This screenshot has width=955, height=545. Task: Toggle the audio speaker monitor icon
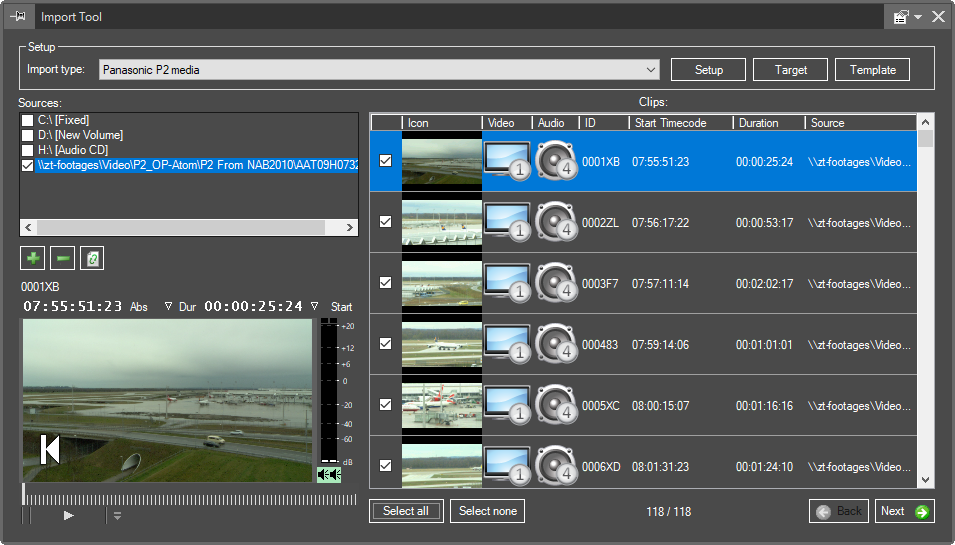point(329,474)
